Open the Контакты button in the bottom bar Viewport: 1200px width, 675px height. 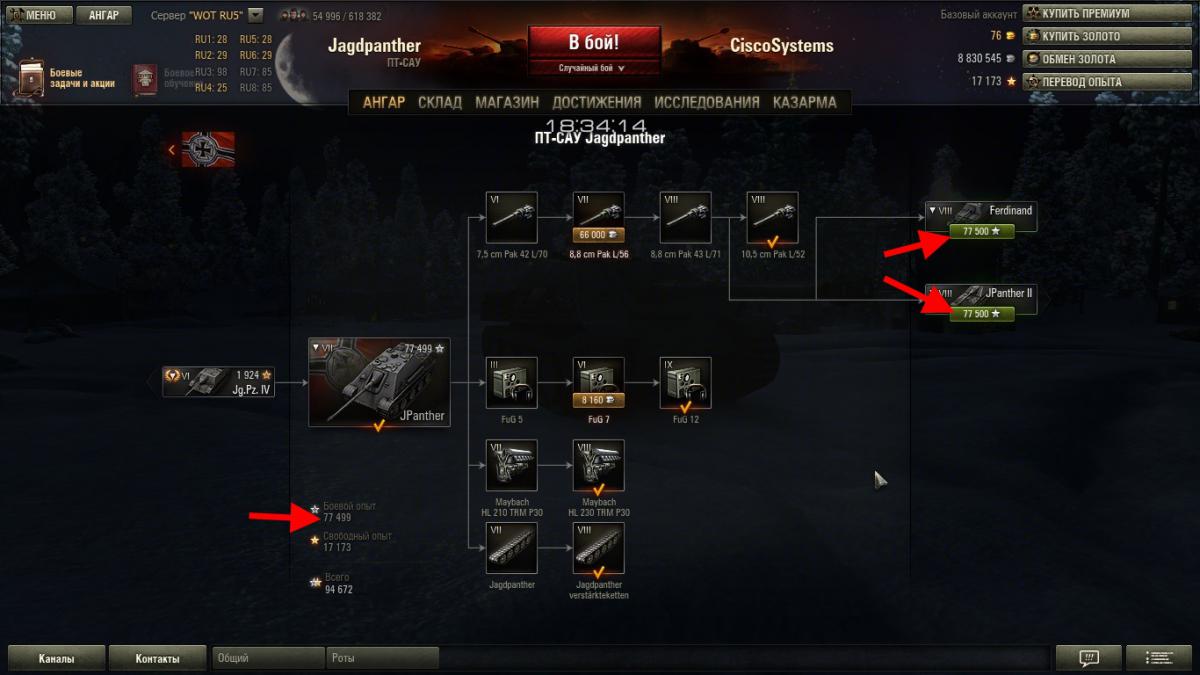158,658
